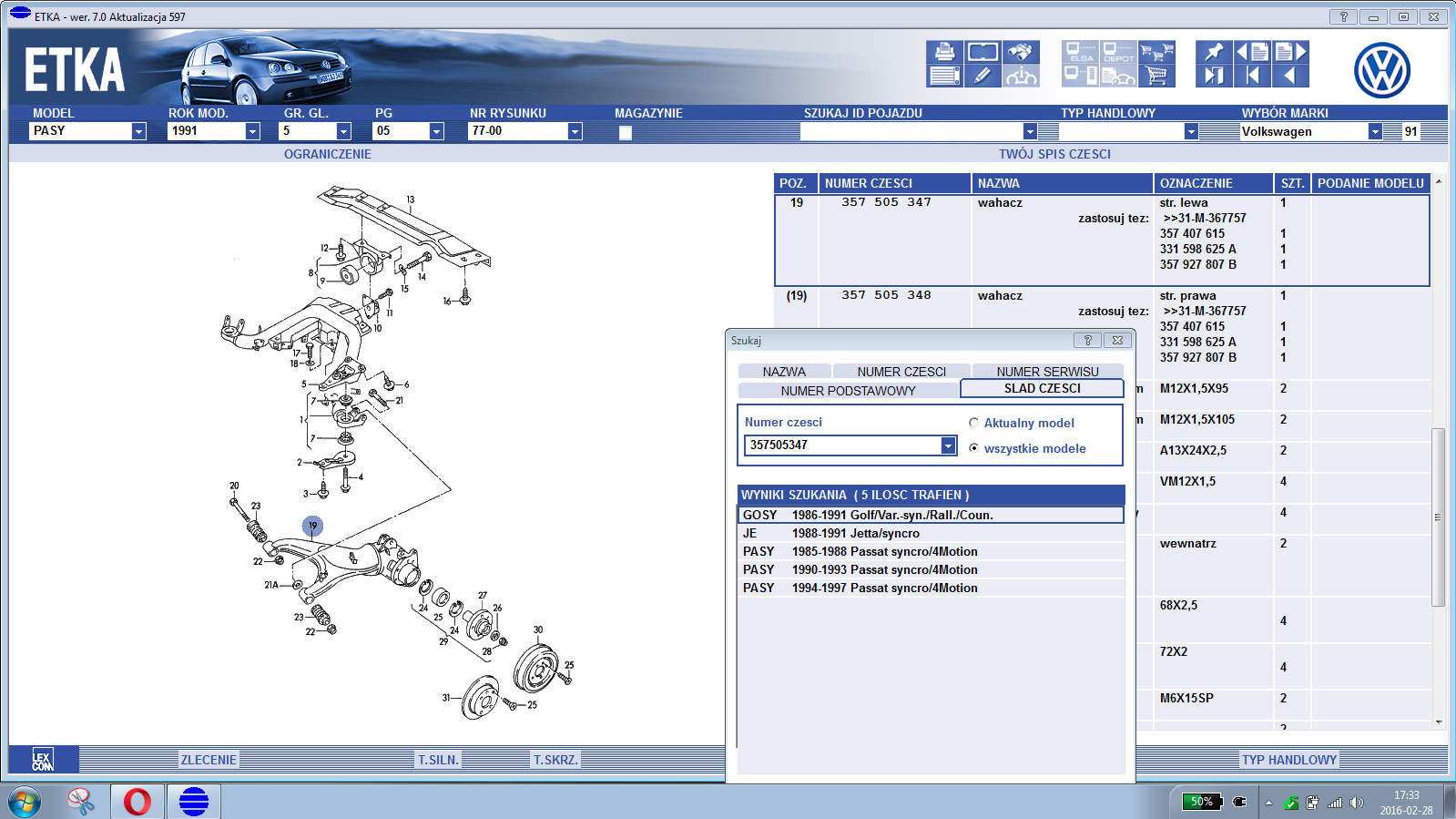This screenshot has width=1456, height=819.
Task: Switch to the NAZWA tab
Action: 784,372
